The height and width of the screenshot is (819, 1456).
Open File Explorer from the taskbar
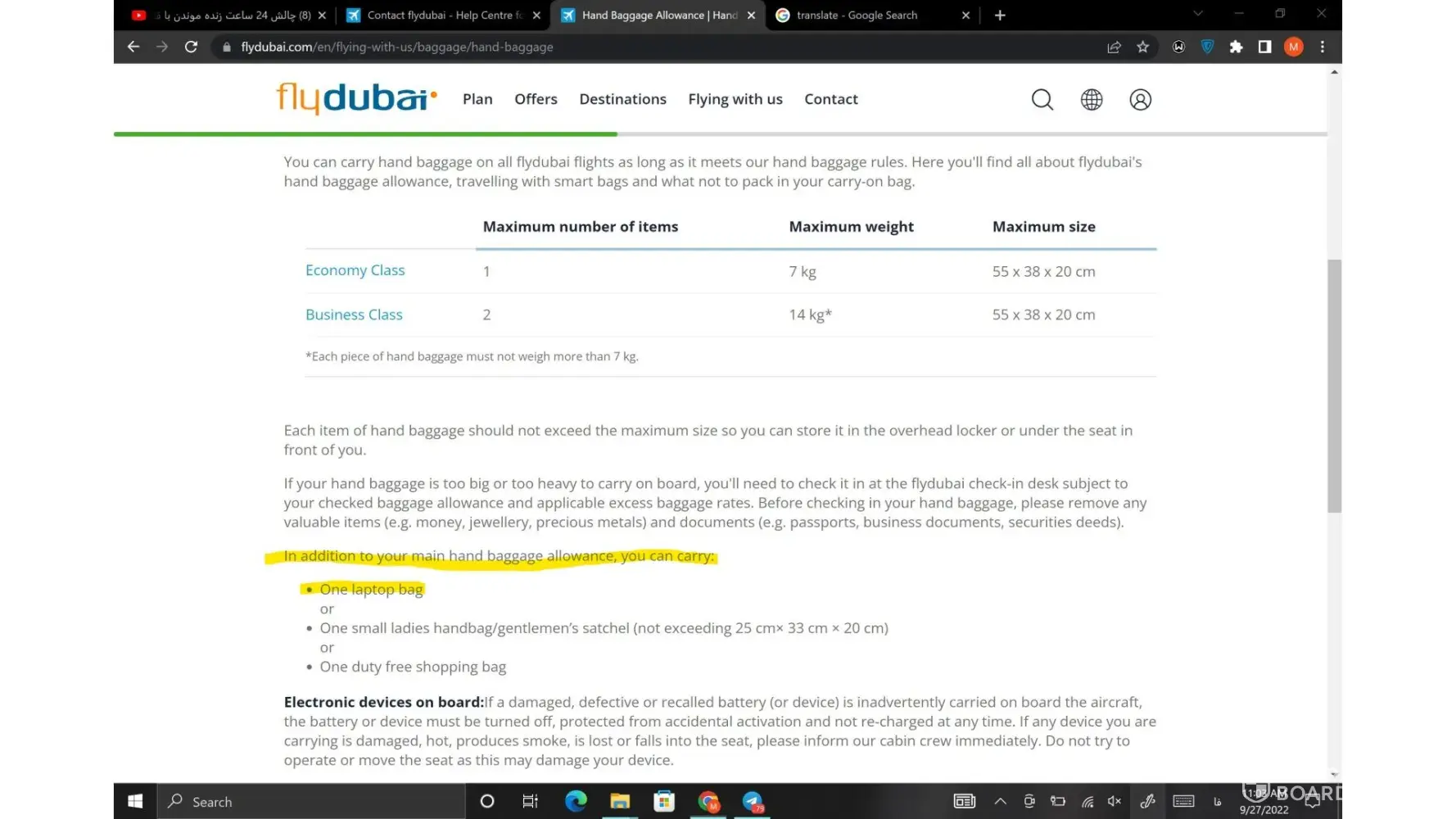[620, 801]
